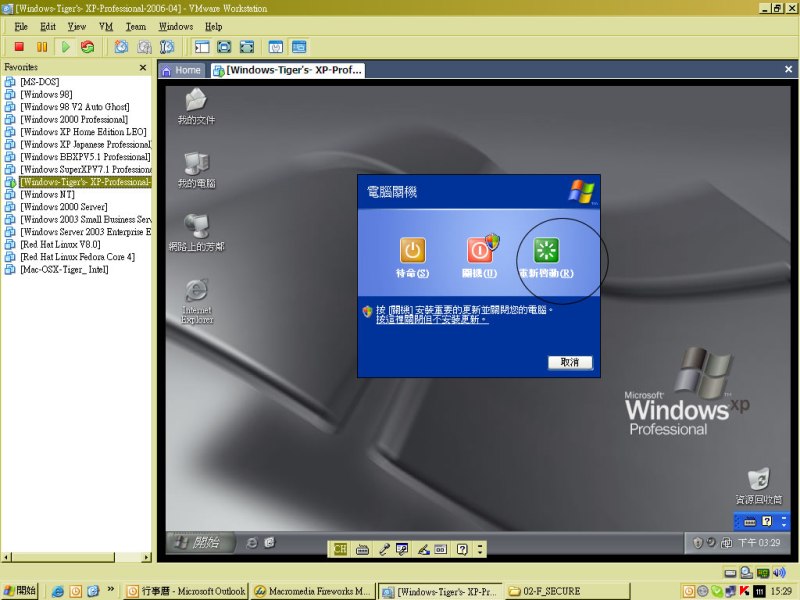800x600 pixels.
Task: Click the Reset virtual machine toolbar icon
Action: pos(88,47)
